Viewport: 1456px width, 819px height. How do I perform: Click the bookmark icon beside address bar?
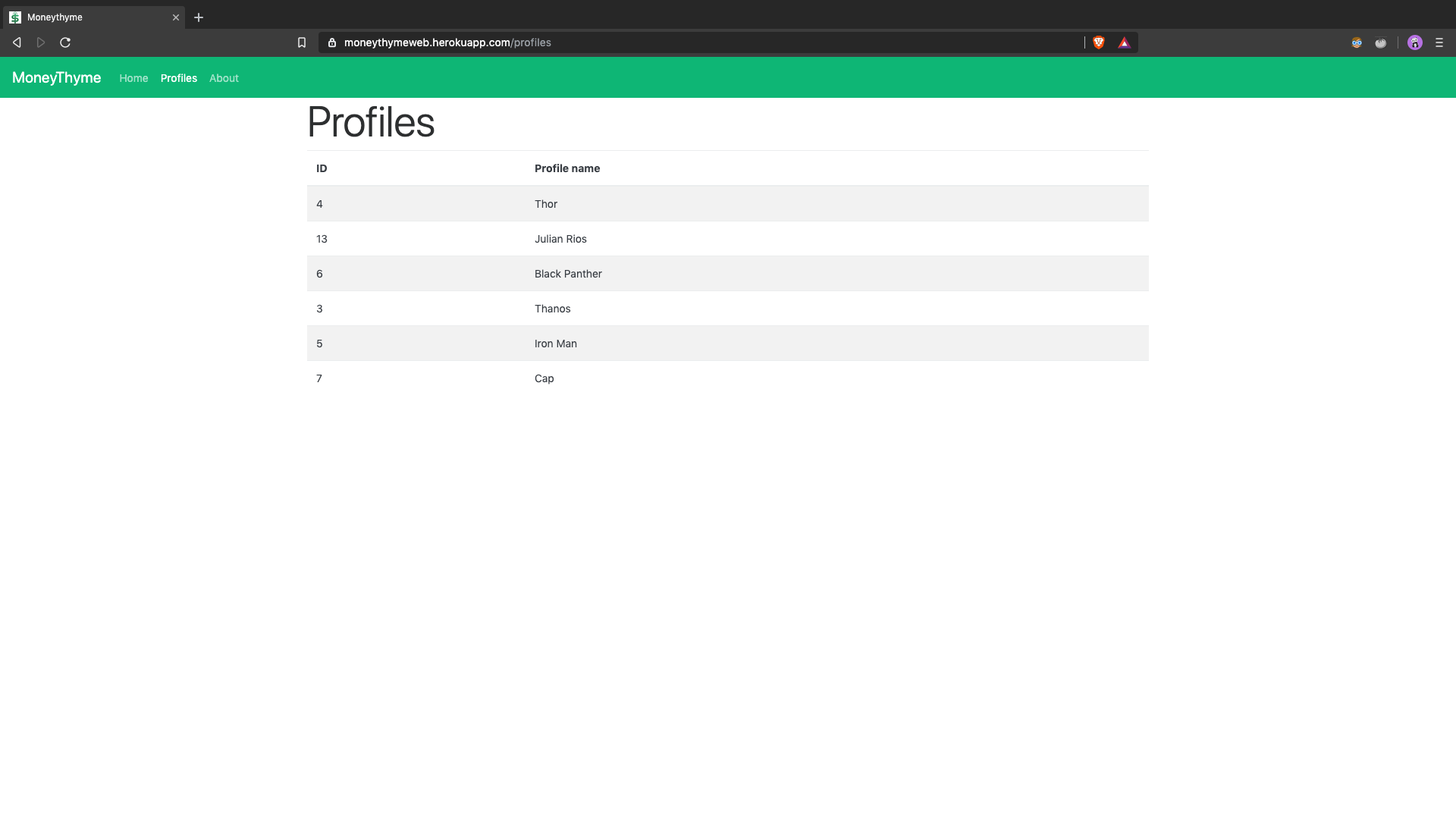(x=302, y=42)
